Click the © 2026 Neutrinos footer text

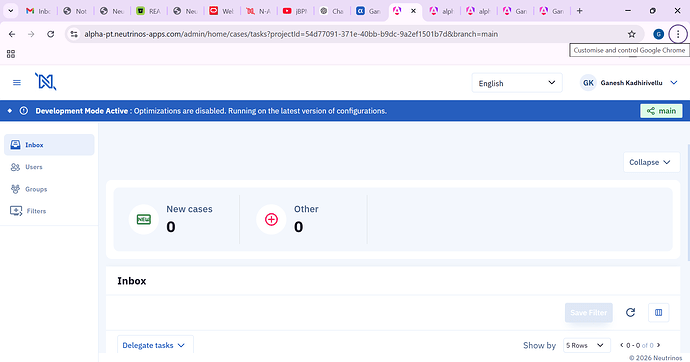click(x=655, y=358)
